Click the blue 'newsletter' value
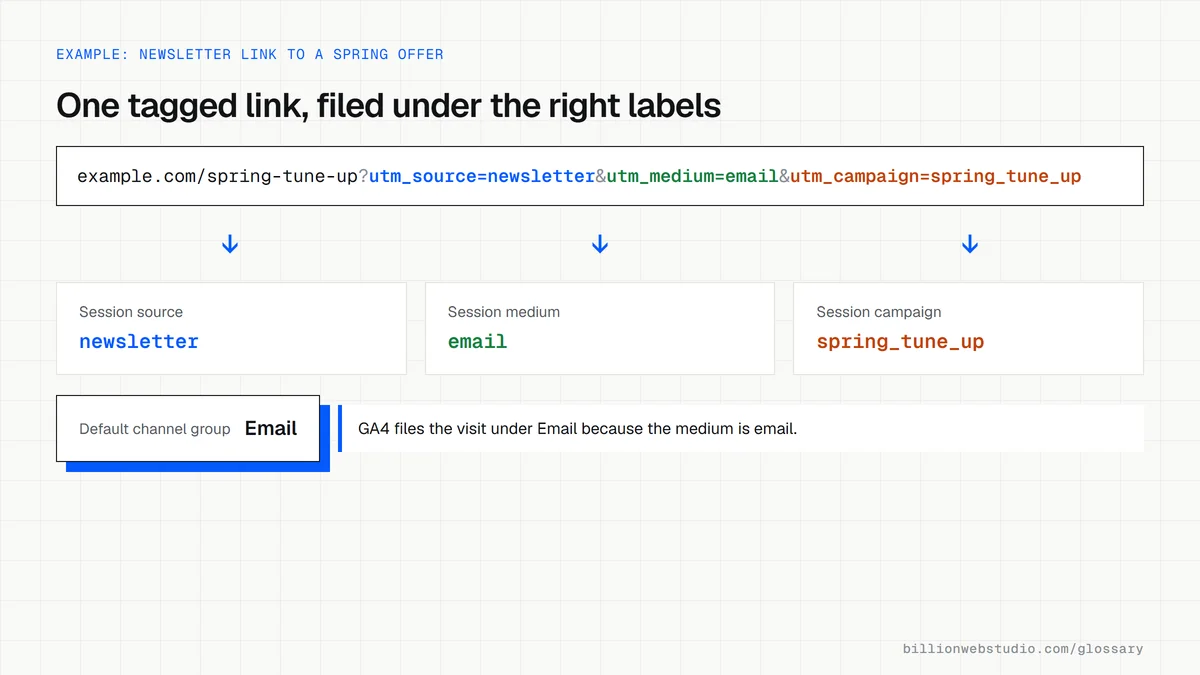The image size is (1200, 675). [x=139, y=341]
